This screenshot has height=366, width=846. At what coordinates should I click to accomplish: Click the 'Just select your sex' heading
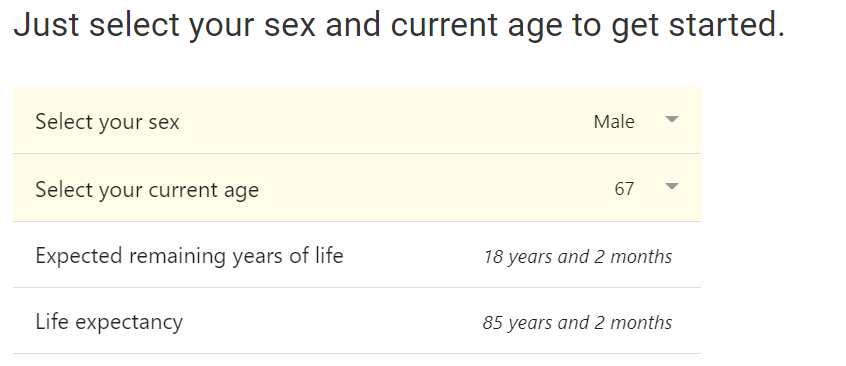164,25
